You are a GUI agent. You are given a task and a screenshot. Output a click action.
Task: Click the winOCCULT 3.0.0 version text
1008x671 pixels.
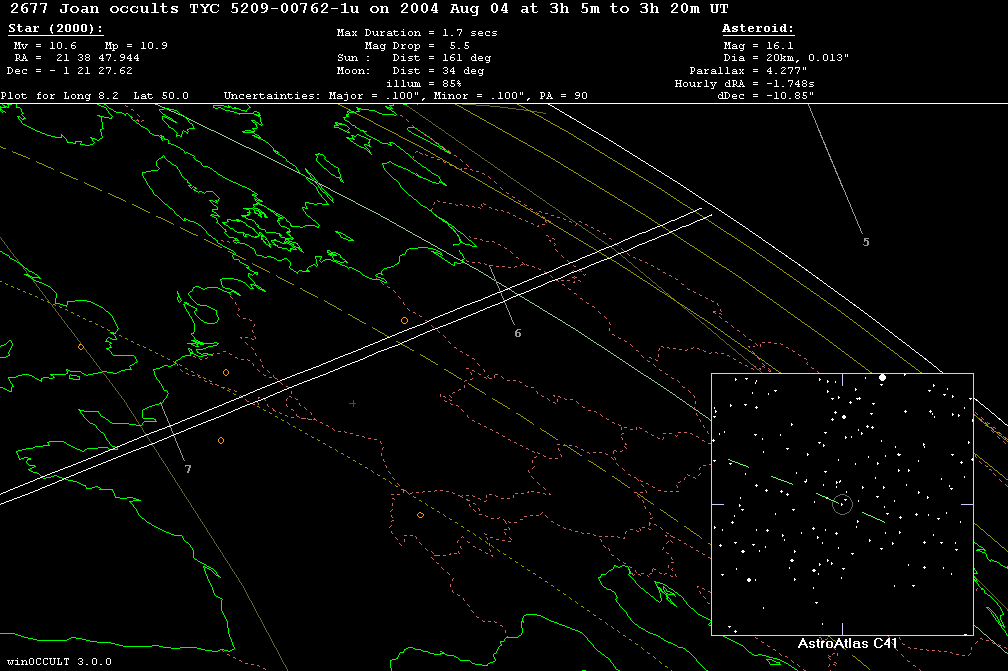[x=57, y=661]
